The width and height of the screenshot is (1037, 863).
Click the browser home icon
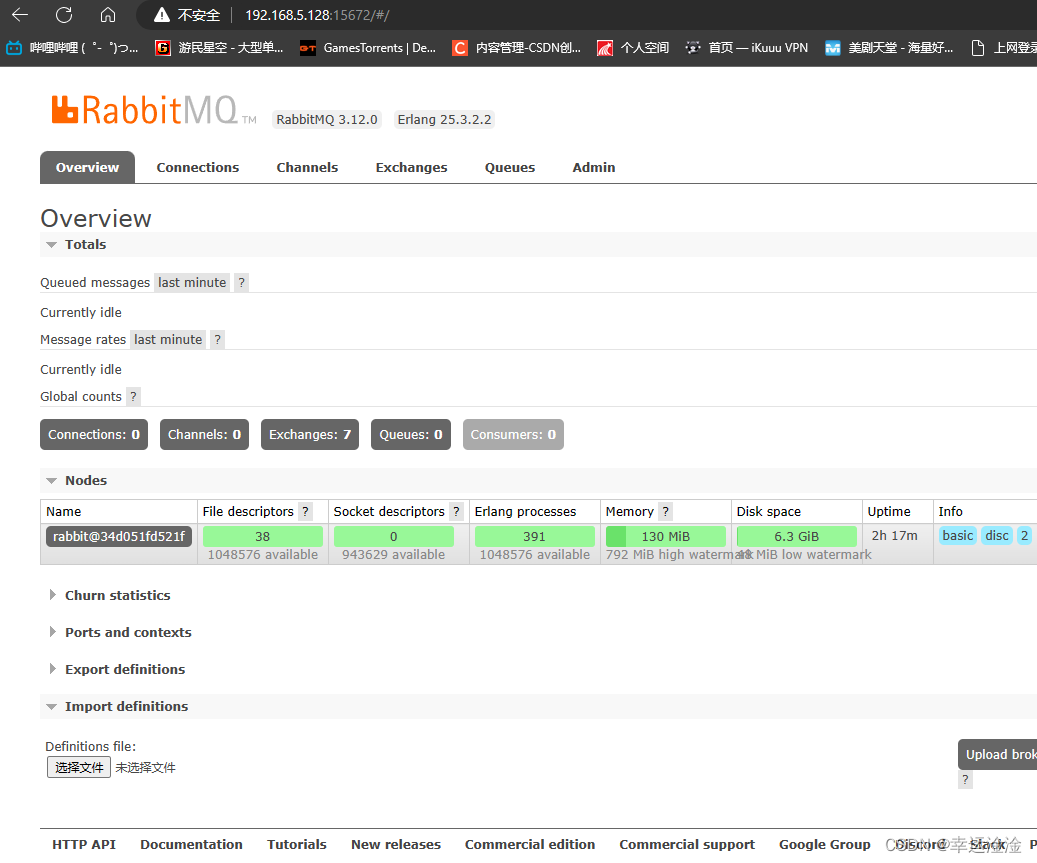(x=108, y=15)
